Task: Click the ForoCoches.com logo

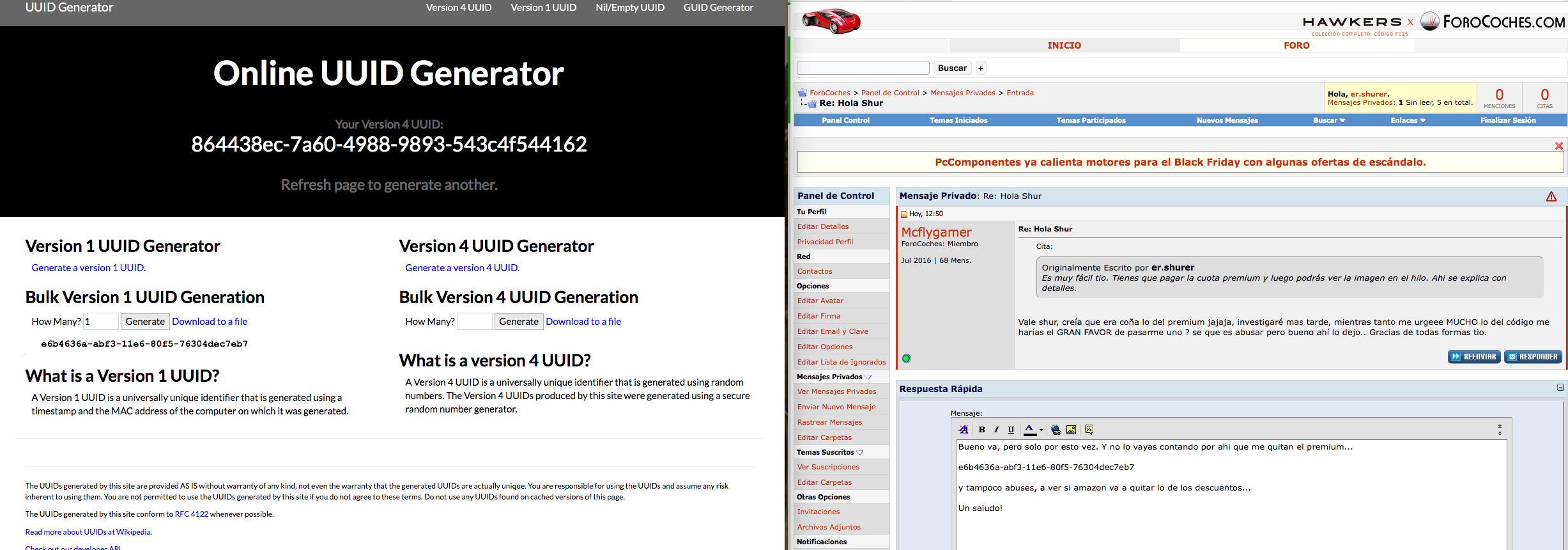Action: (x=1493, y=22)
